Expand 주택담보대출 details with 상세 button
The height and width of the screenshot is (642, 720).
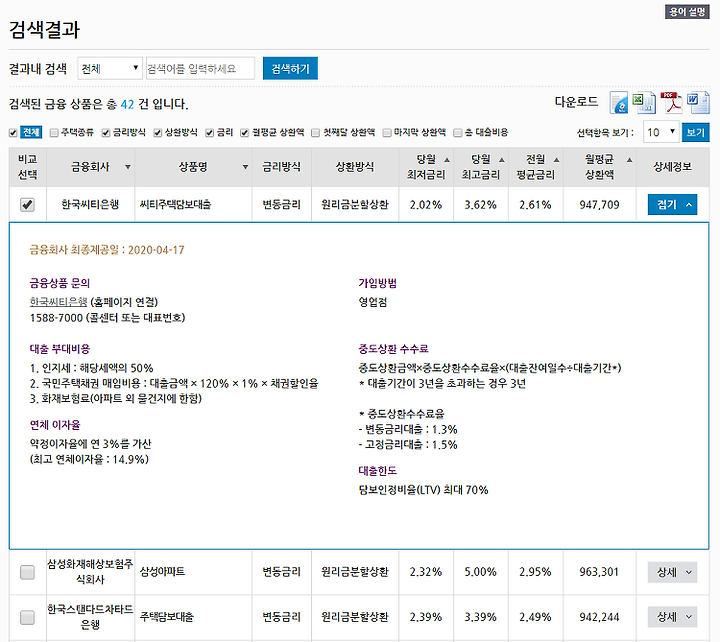pyautogui.click(x=672, y=617)
